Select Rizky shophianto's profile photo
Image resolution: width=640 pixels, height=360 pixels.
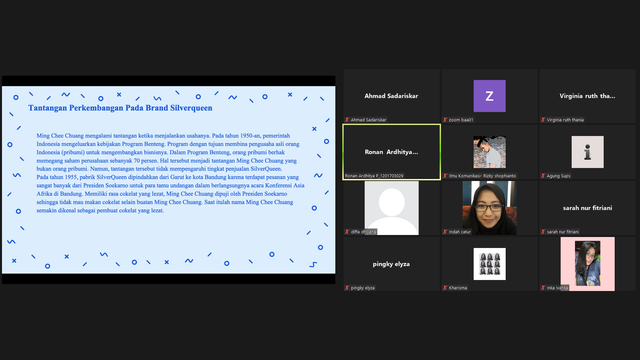tap(489, 152)
